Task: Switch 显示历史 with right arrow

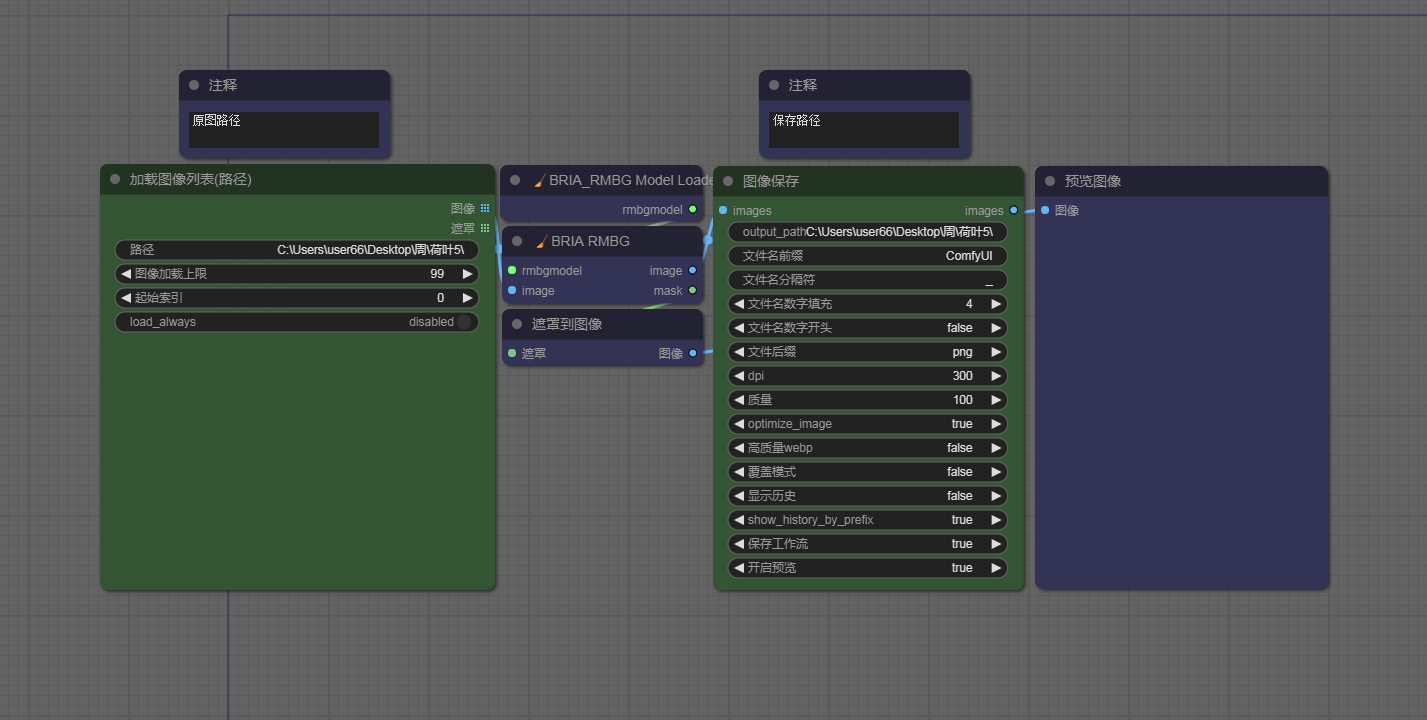Action: coord(996,496)
